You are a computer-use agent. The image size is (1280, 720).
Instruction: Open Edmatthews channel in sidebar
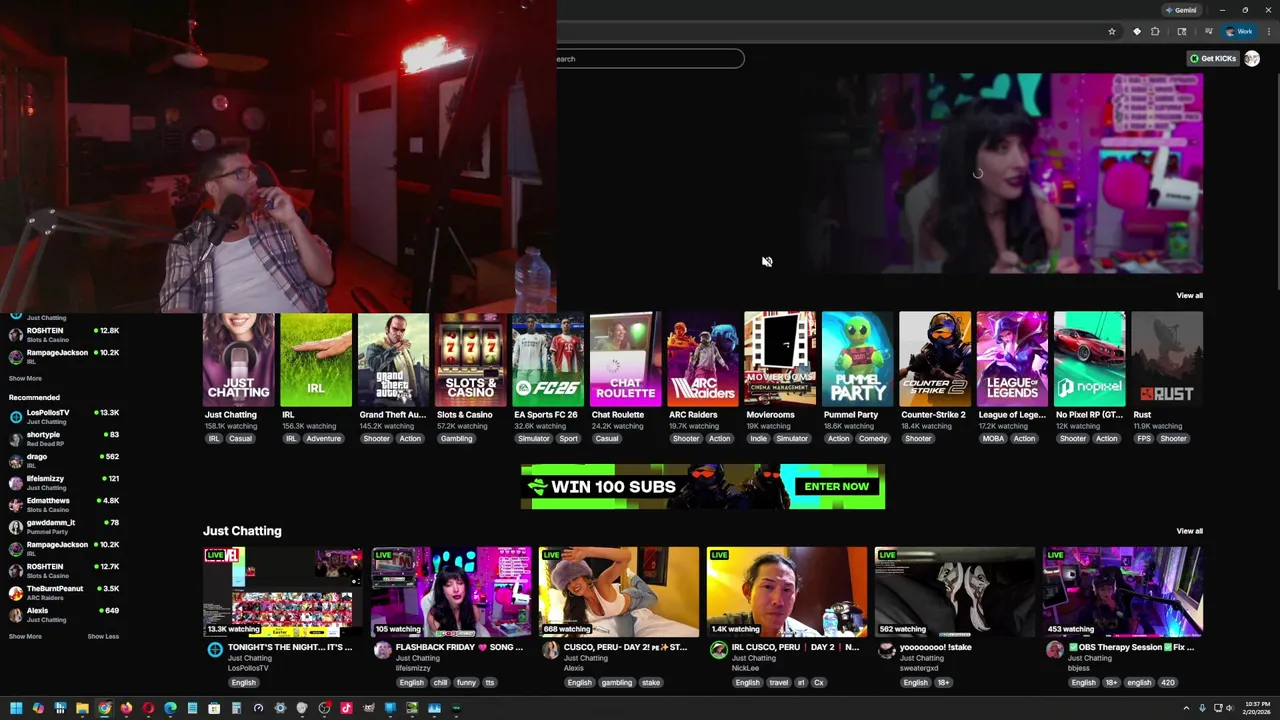click(x=64, y=504)
